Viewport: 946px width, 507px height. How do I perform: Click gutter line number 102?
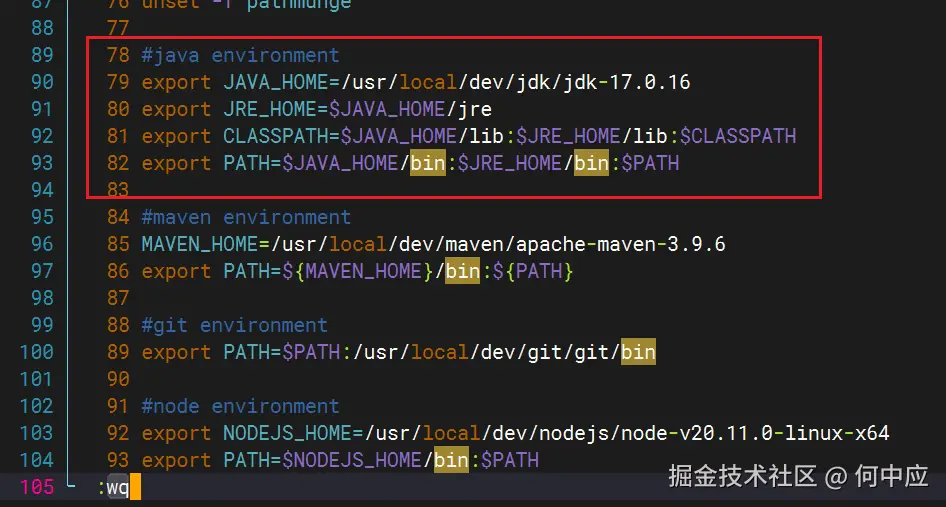[37, 406]
